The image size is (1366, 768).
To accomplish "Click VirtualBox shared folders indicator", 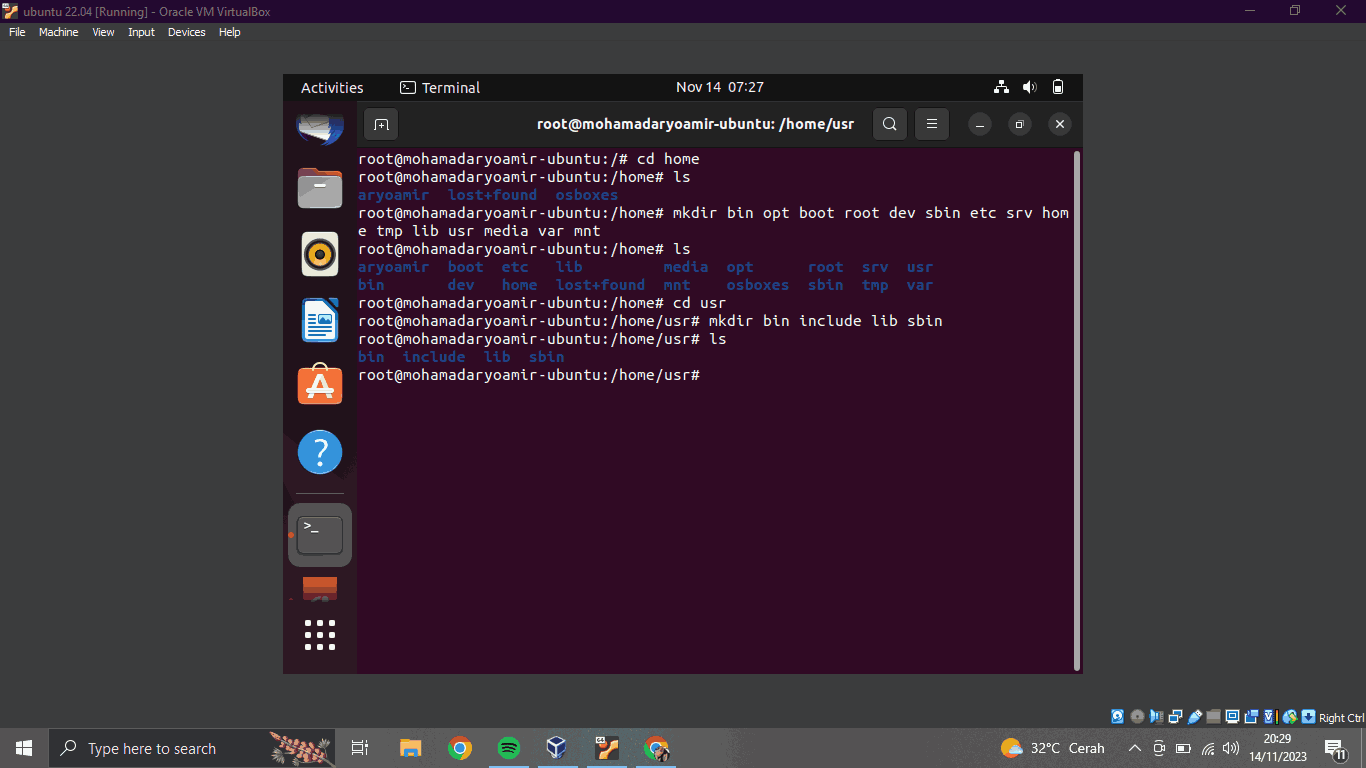I will click(1213, 717).
